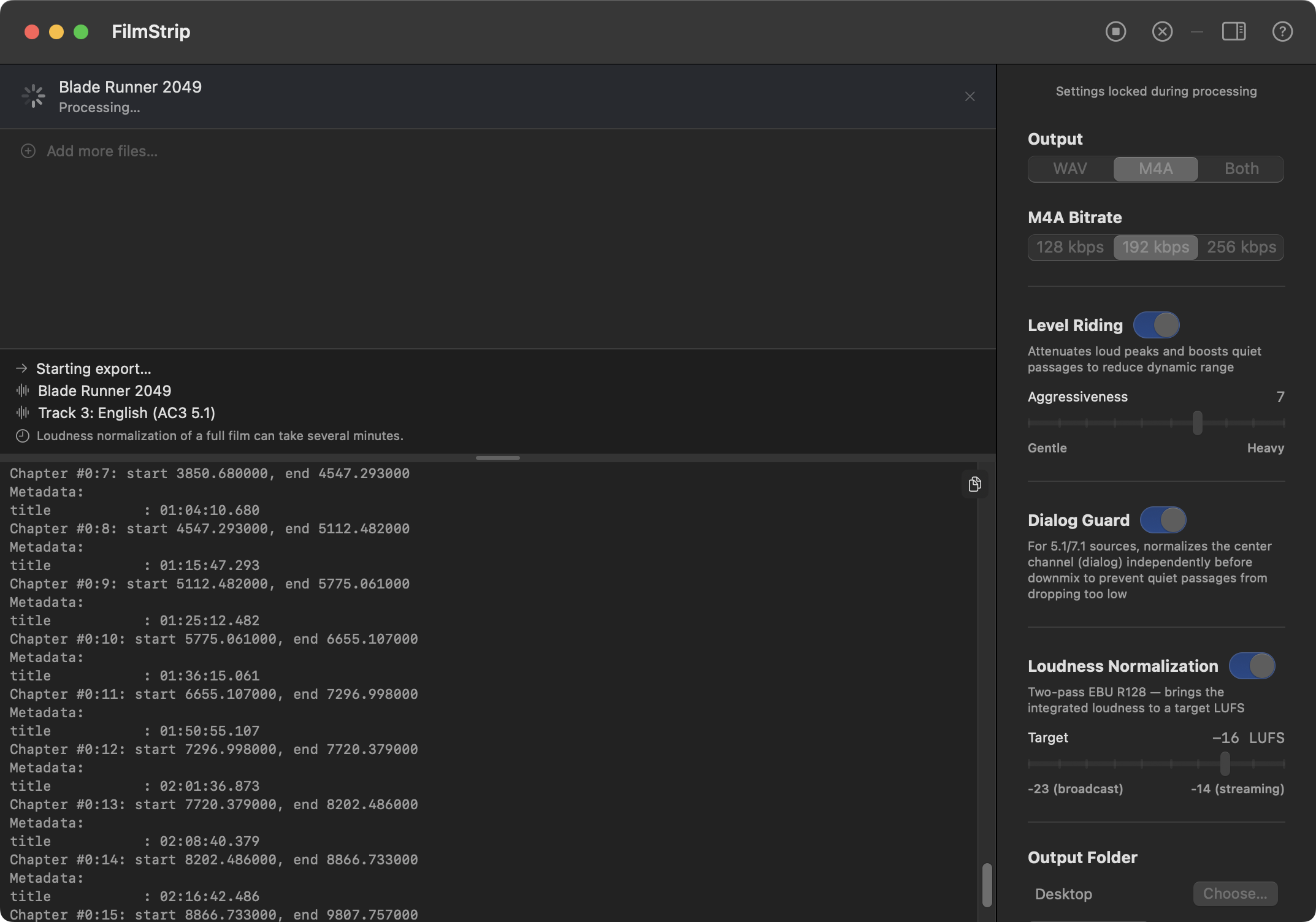Click the waveform icon beside Track 3
The width and height of the screenshot is (1316, 922).
click(22, 413)
